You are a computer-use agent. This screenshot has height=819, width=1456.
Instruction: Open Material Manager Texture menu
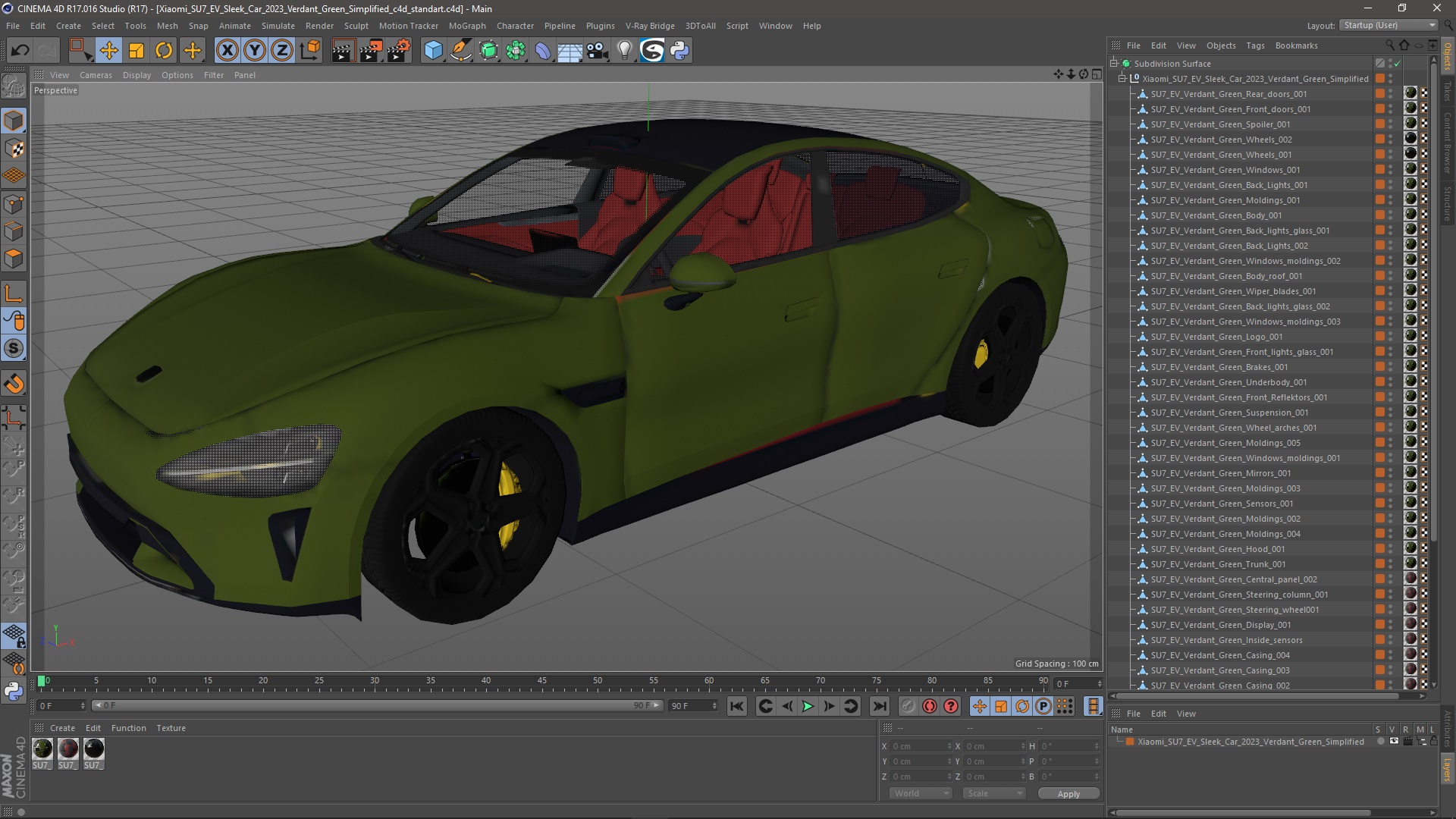[x=171, y=728]
